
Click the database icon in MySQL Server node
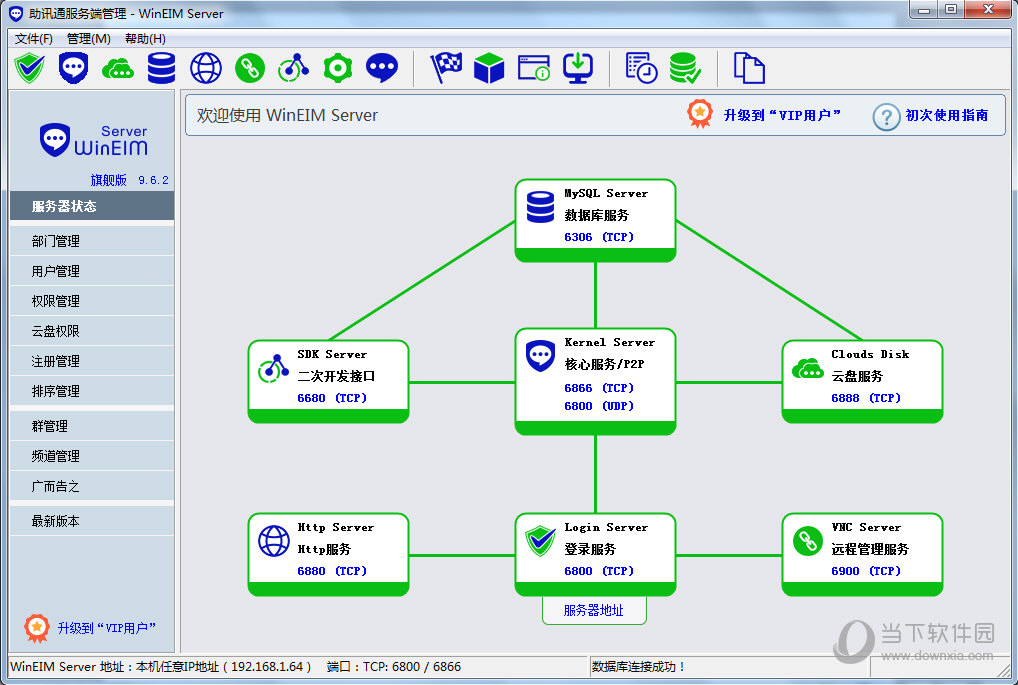point(540,207)
